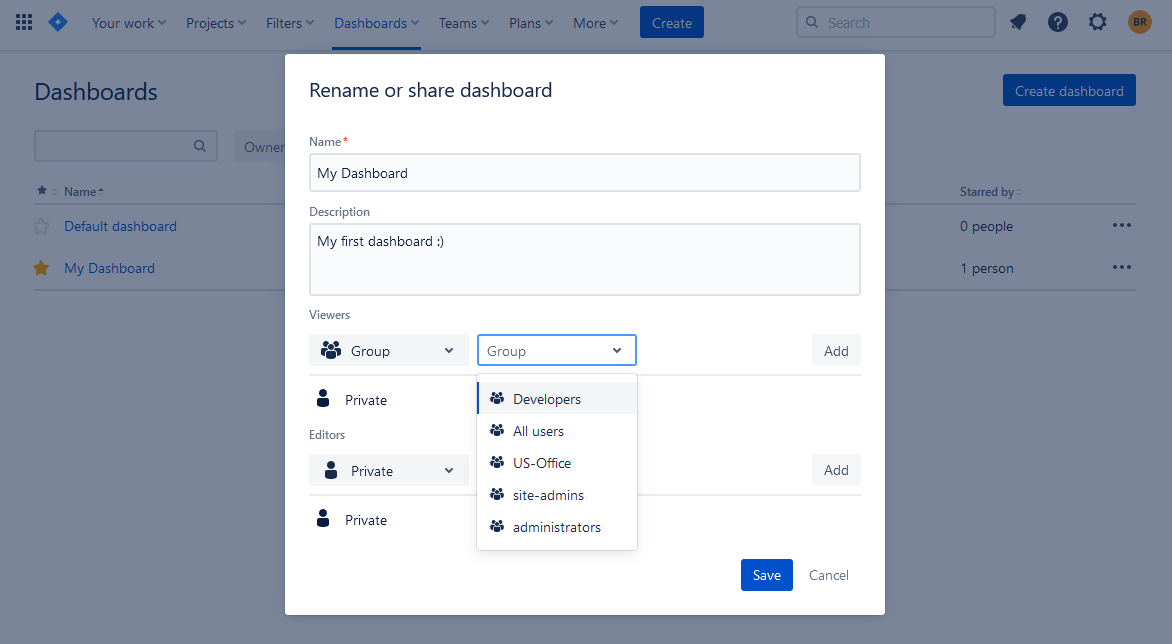Open the More actions menu for Default dashboard
The width and height of the screenshot is (1172, 644).
pyautogui.click(x=1122, y=225)
